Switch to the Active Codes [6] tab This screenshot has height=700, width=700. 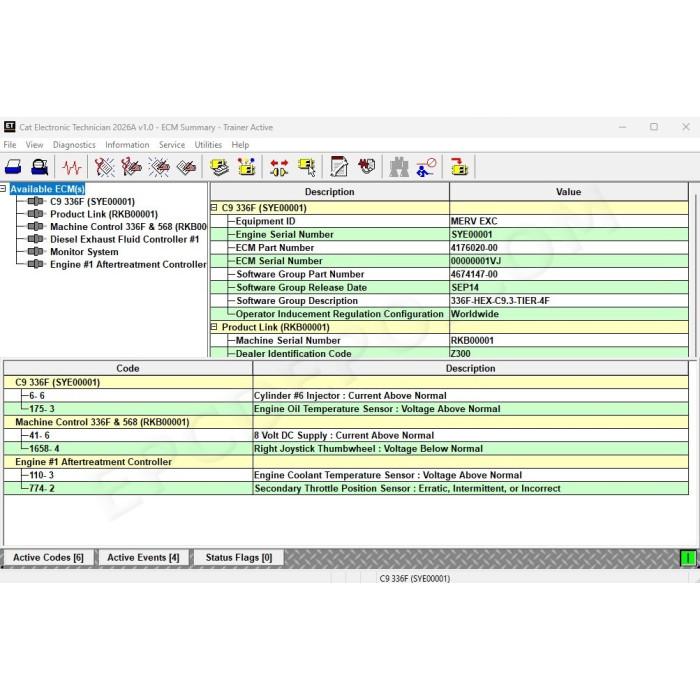[x=48, y=558]
